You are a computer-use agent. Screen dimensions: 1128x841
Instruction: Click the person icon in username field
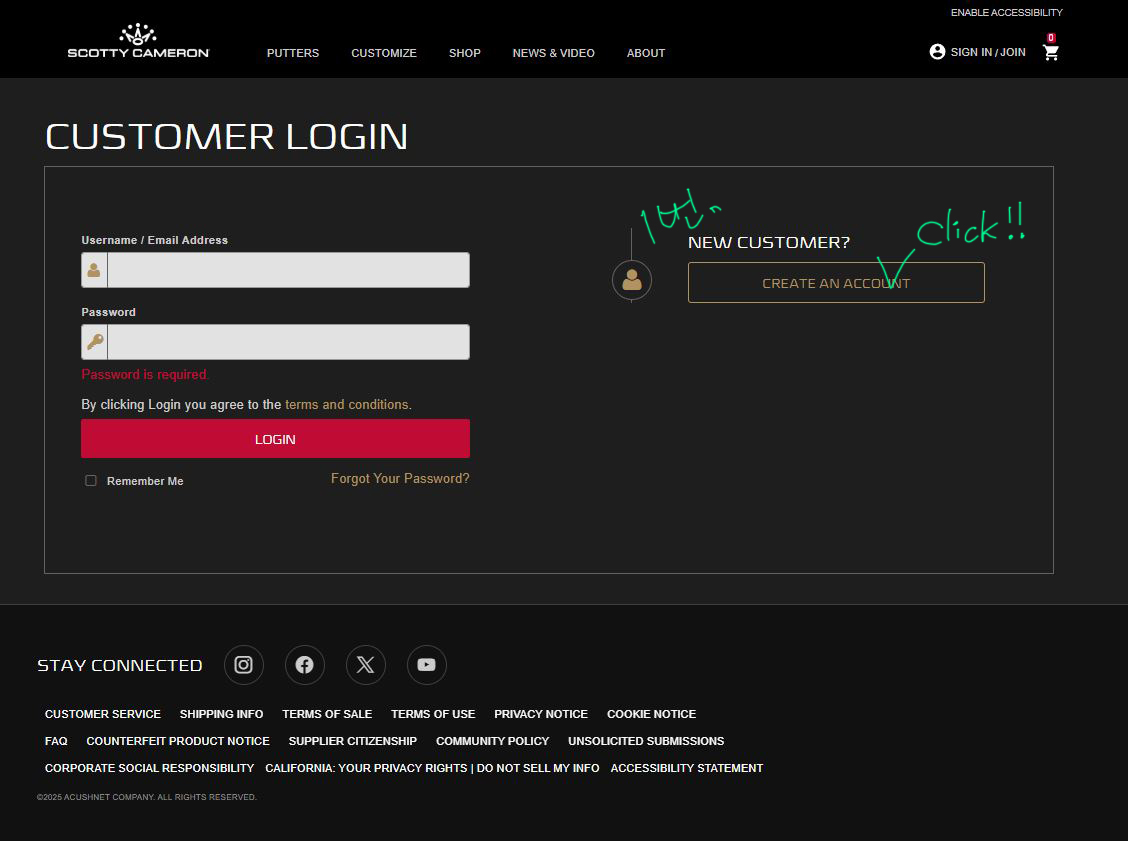click(x=94, y=270)
